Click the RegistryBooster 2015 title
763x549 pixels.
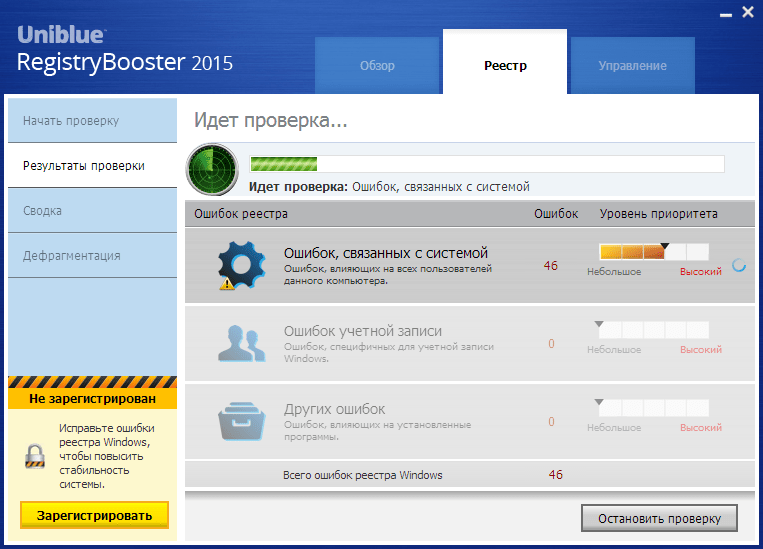[x=125, y=63]
